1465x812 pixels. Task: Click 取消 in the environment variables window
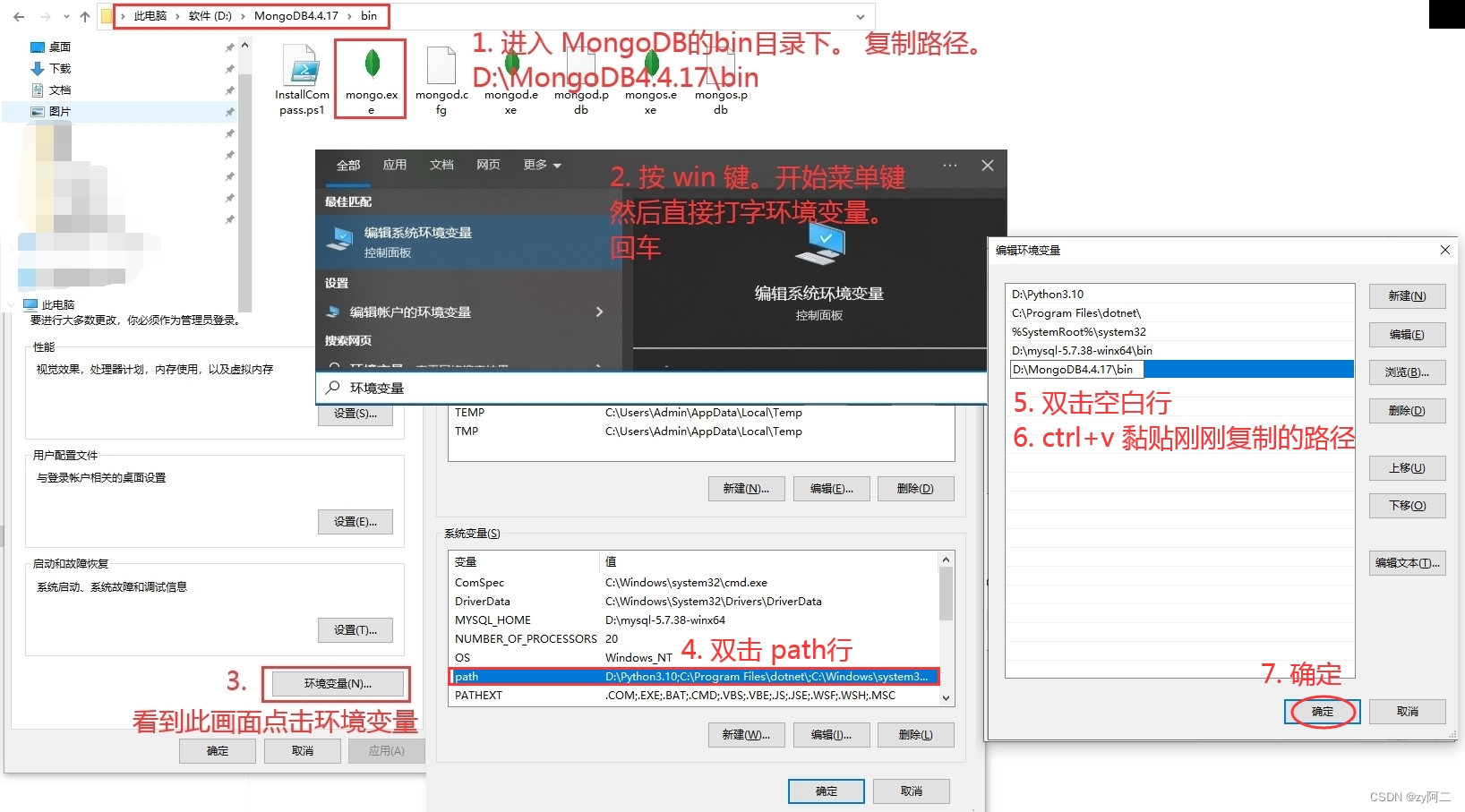pyautogui.click(x=912, y=791)
